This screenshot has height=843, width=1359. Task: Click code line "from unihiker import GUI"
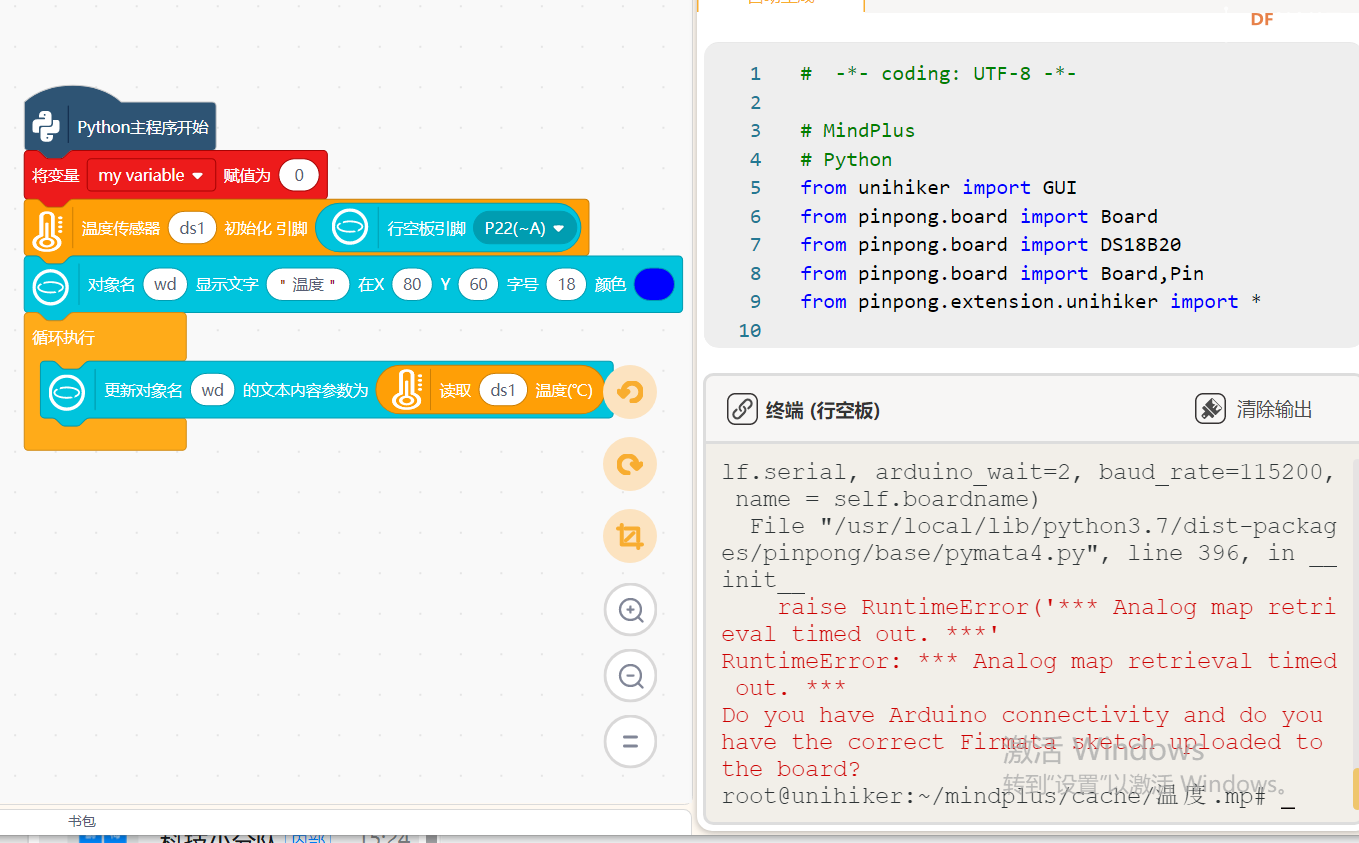(938, 187)
